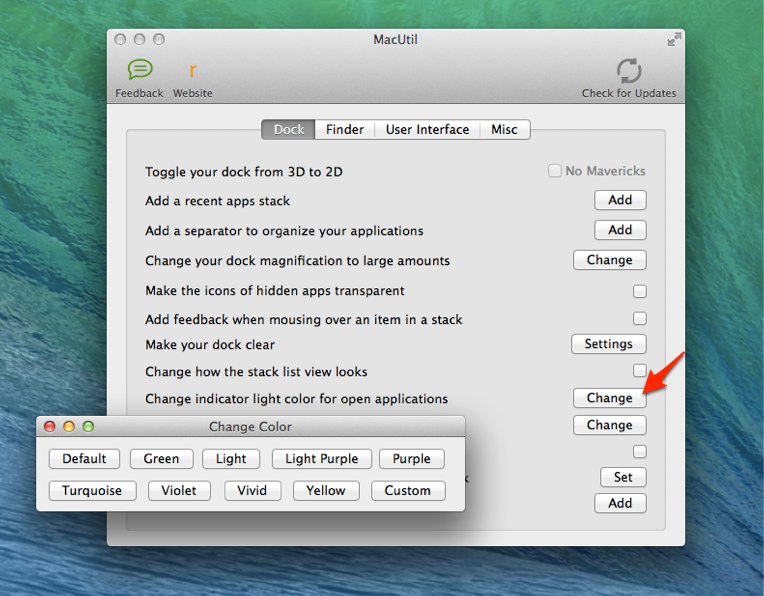Click the Change button below indicator light row
Image resolution: width=764 pixels, height=596 pixels.
(610, 425)
